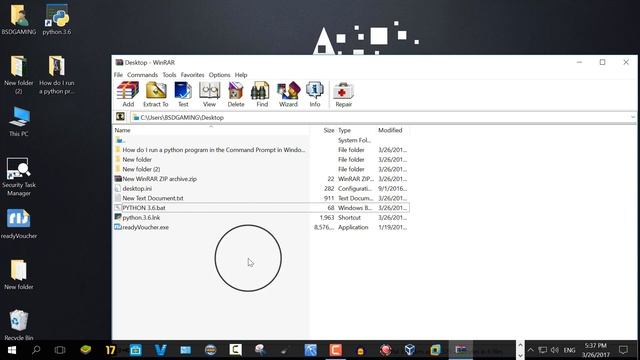Launch the Wizard tool

tap(288, 94)
